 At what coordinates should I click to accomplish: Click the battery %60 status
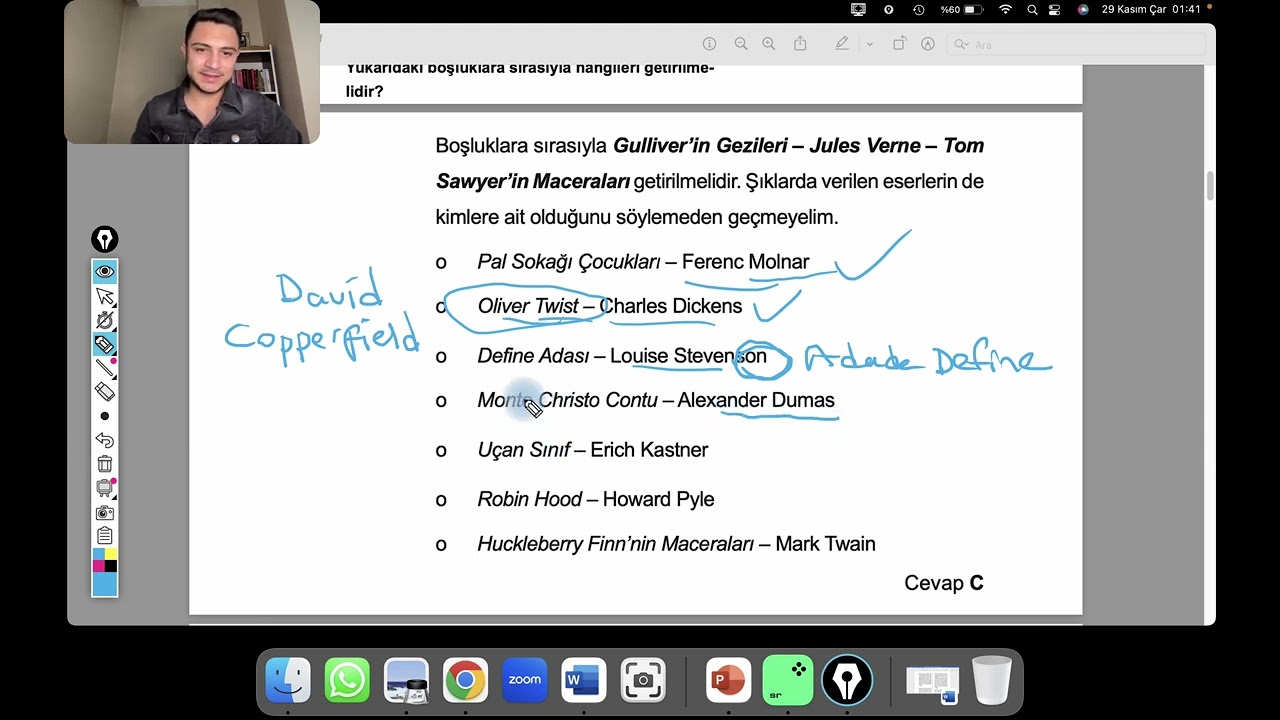point(962,10)
